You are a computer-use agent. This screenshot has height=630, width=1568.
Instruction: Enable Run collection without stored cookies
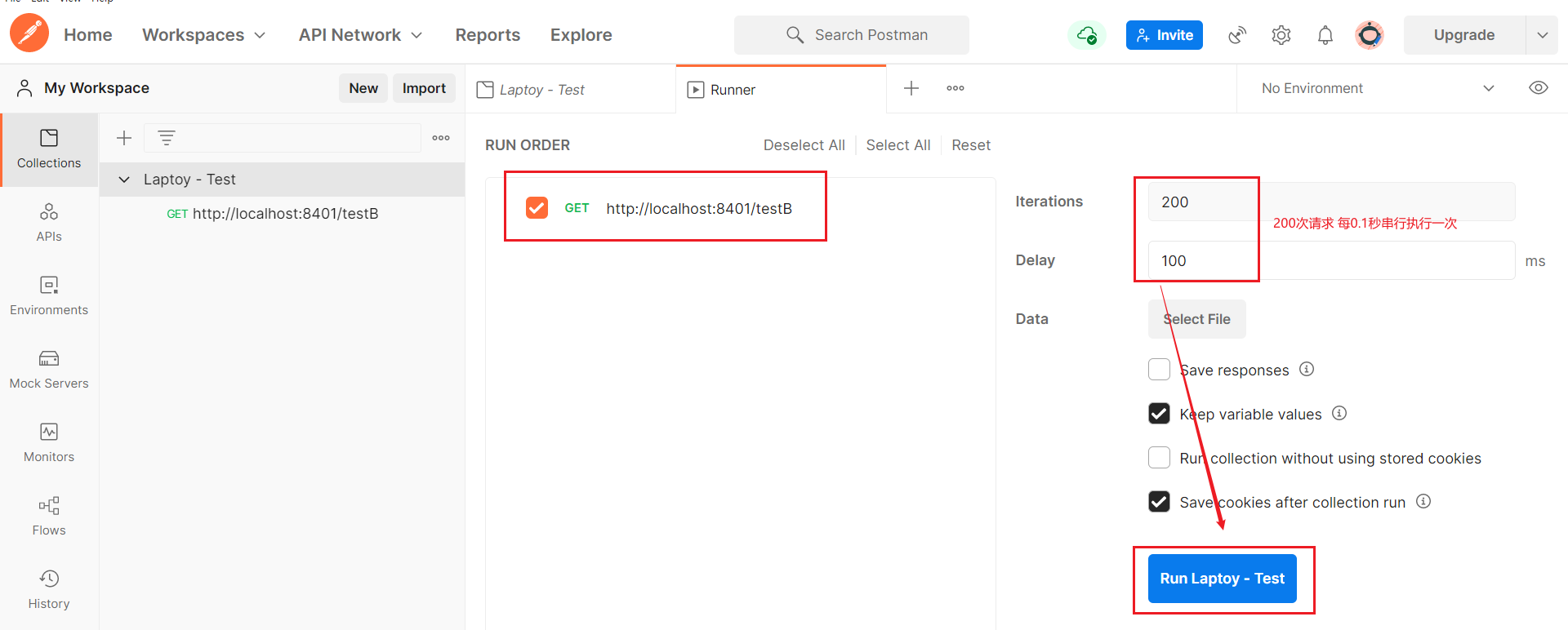(x=1159, y=458)
